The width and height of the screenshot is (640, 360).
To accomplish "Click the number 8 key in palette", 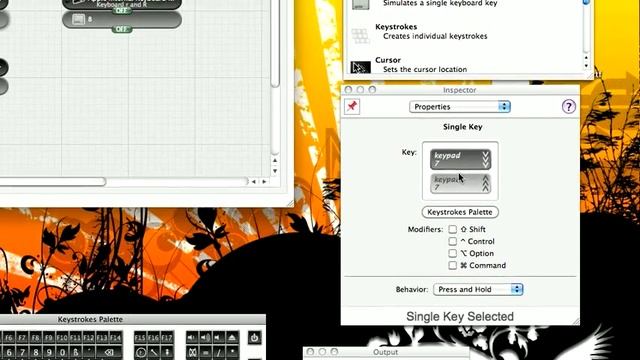I will pos(36,352).
